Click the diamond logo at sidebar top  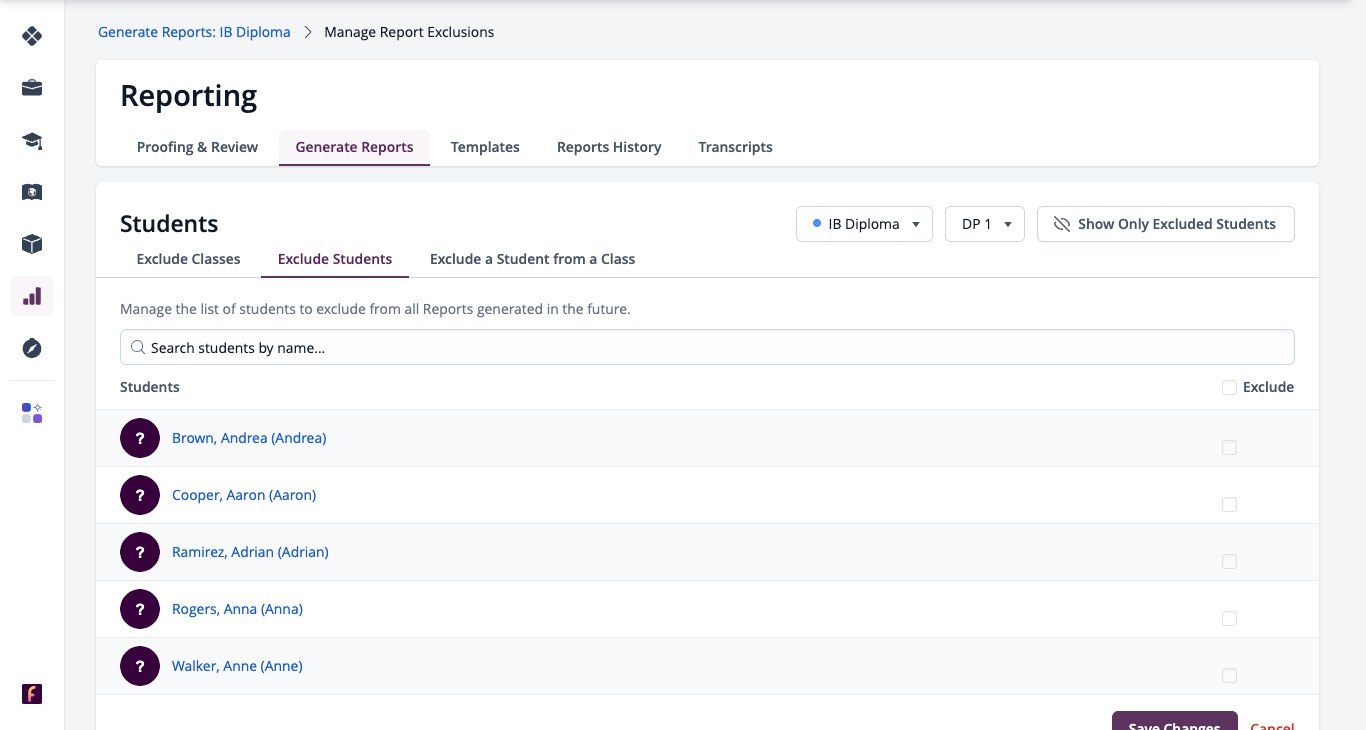32,36
